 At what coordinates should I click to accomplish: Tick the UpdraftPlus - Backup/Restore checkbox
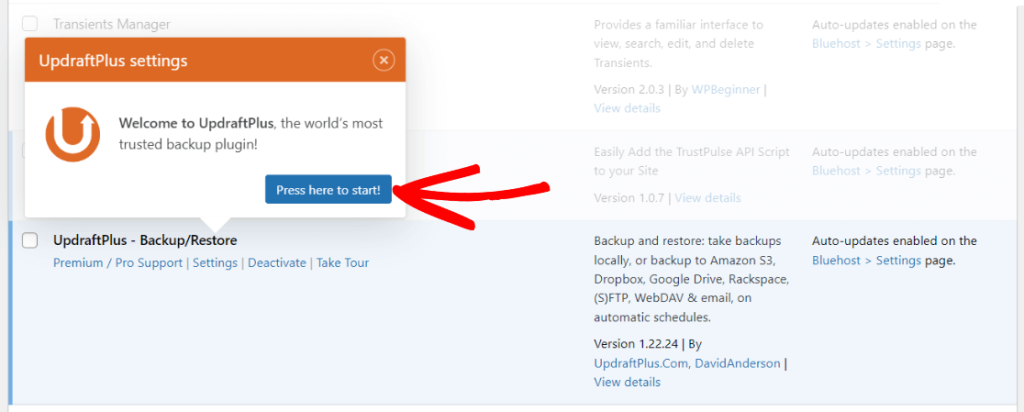30,240
